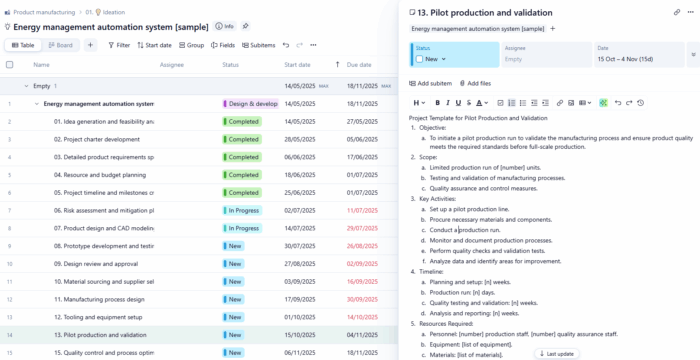Add a new view with the plus button
The height and width of the screenshot is (360, 700).
pyautogui.click(x=90, y=45)
